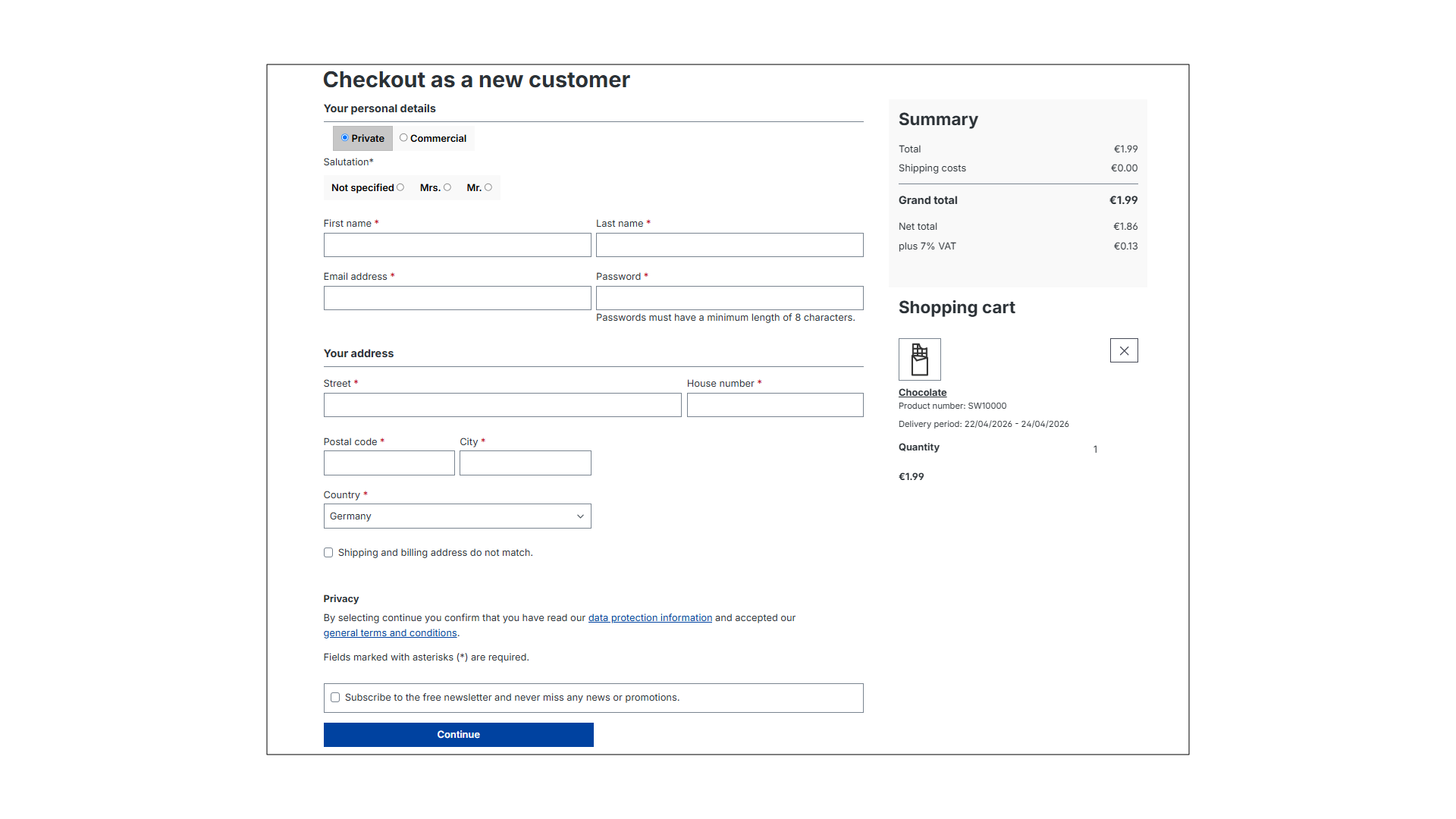Click the Continue button
This screenshot has height=819, width=1456.
point(458,734)
